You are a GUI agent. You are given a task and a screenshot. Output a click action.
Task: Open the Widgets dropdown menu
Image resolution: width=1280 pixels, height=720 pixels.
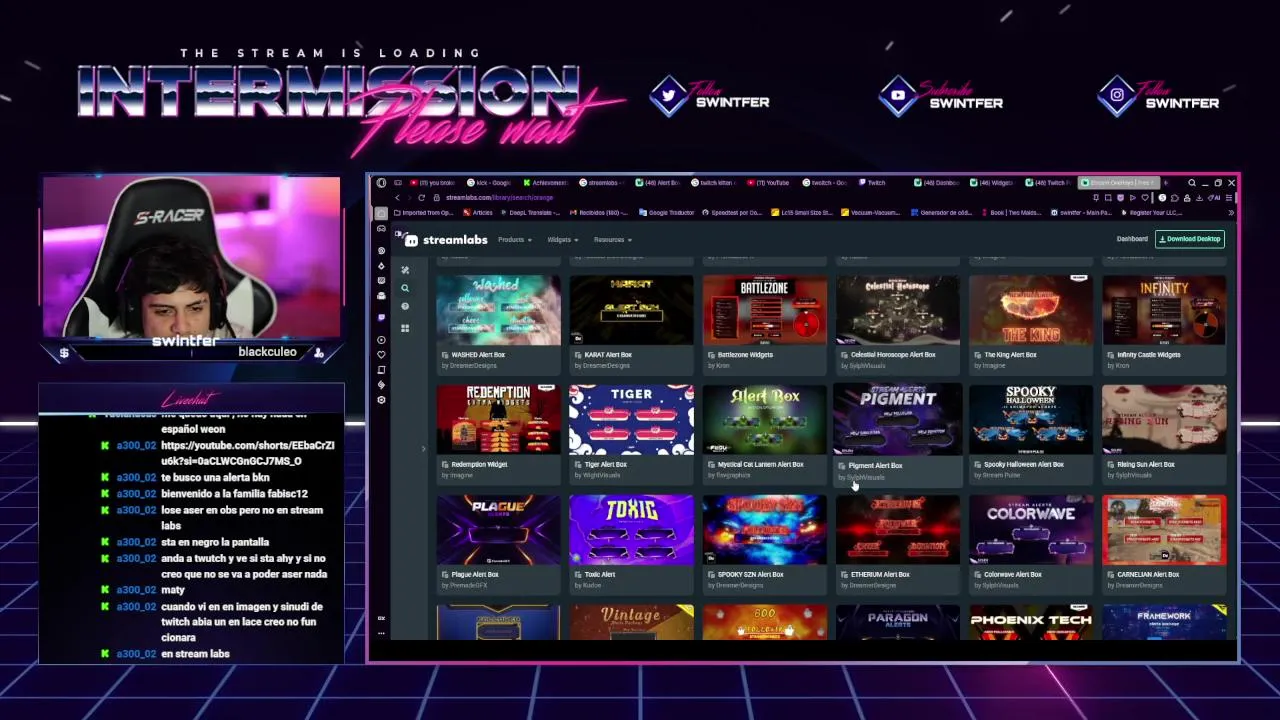click(x=563, y=240)
